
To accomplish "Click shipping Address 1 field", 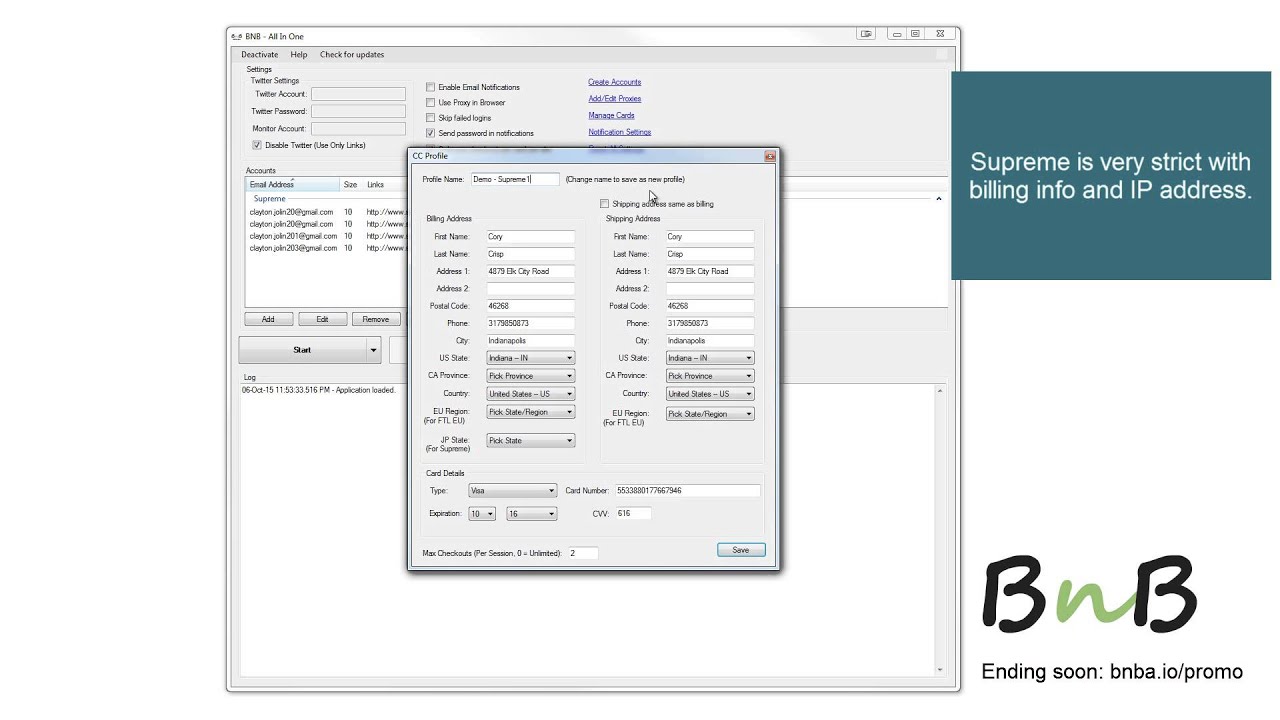I will point(710,271).
